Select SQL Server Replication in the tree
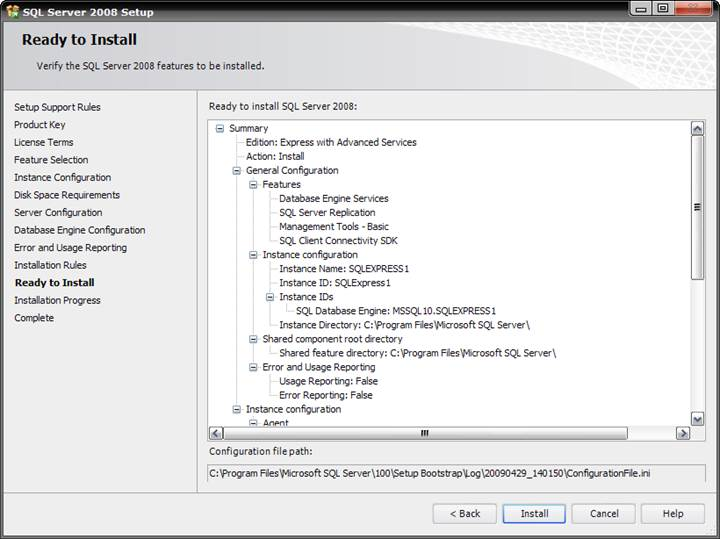This screenshot has width=720, height=539. [327, 213]
